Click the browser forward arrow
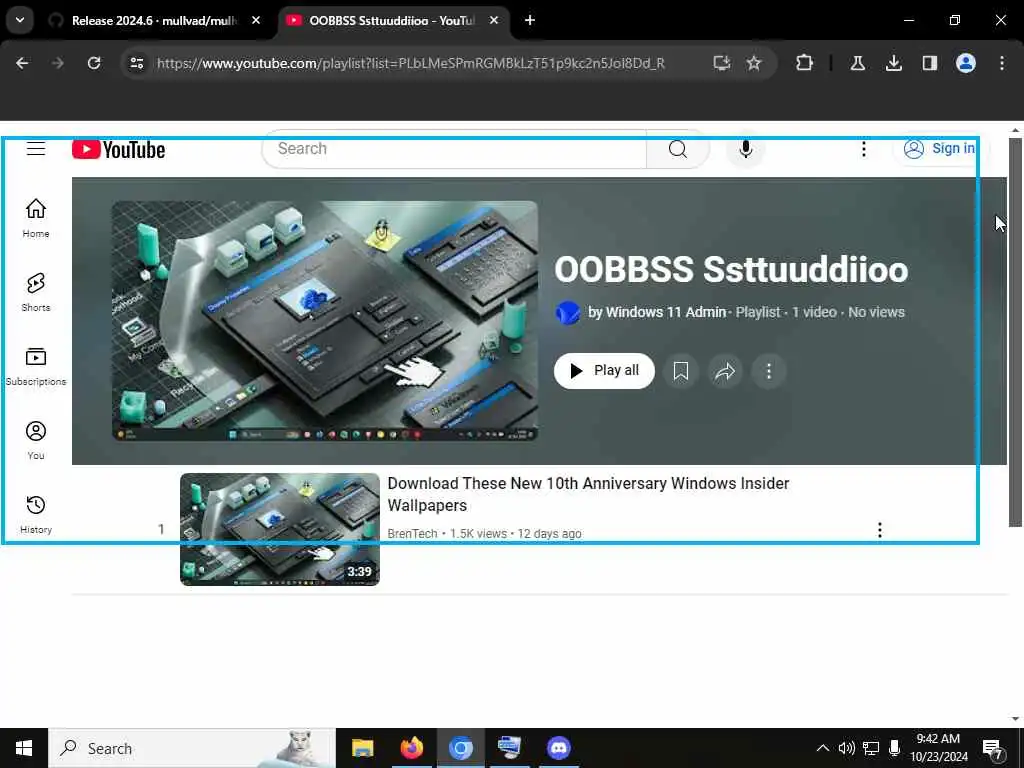The image size is (1024, 768). [x=58, y=63]
